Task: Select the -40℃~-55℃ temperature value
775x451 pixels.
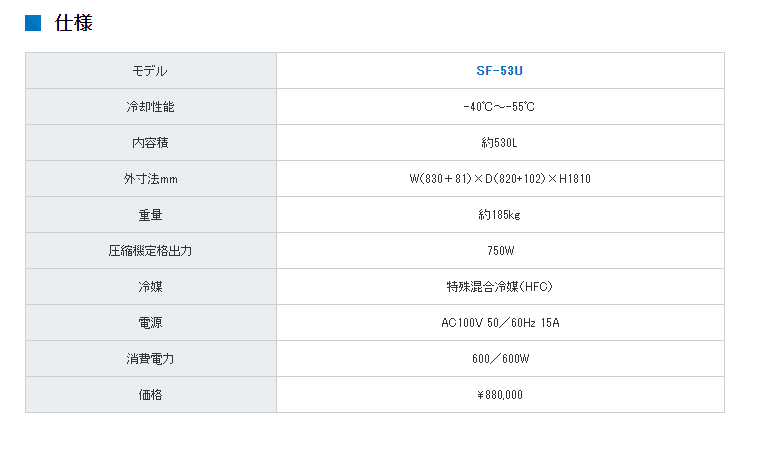Action: click(x=500, y=107)
